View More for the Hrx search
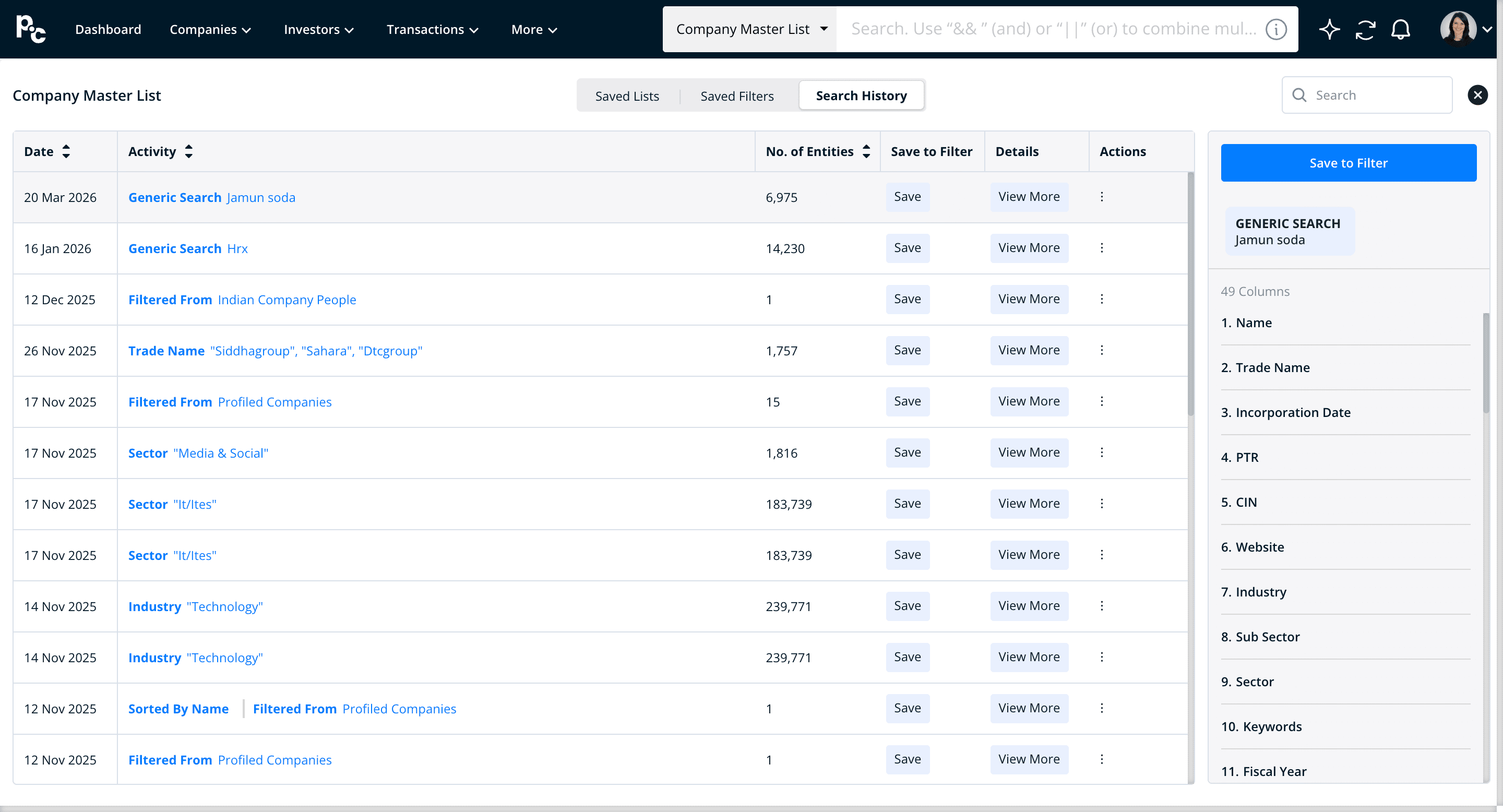 pos(1029,248)
